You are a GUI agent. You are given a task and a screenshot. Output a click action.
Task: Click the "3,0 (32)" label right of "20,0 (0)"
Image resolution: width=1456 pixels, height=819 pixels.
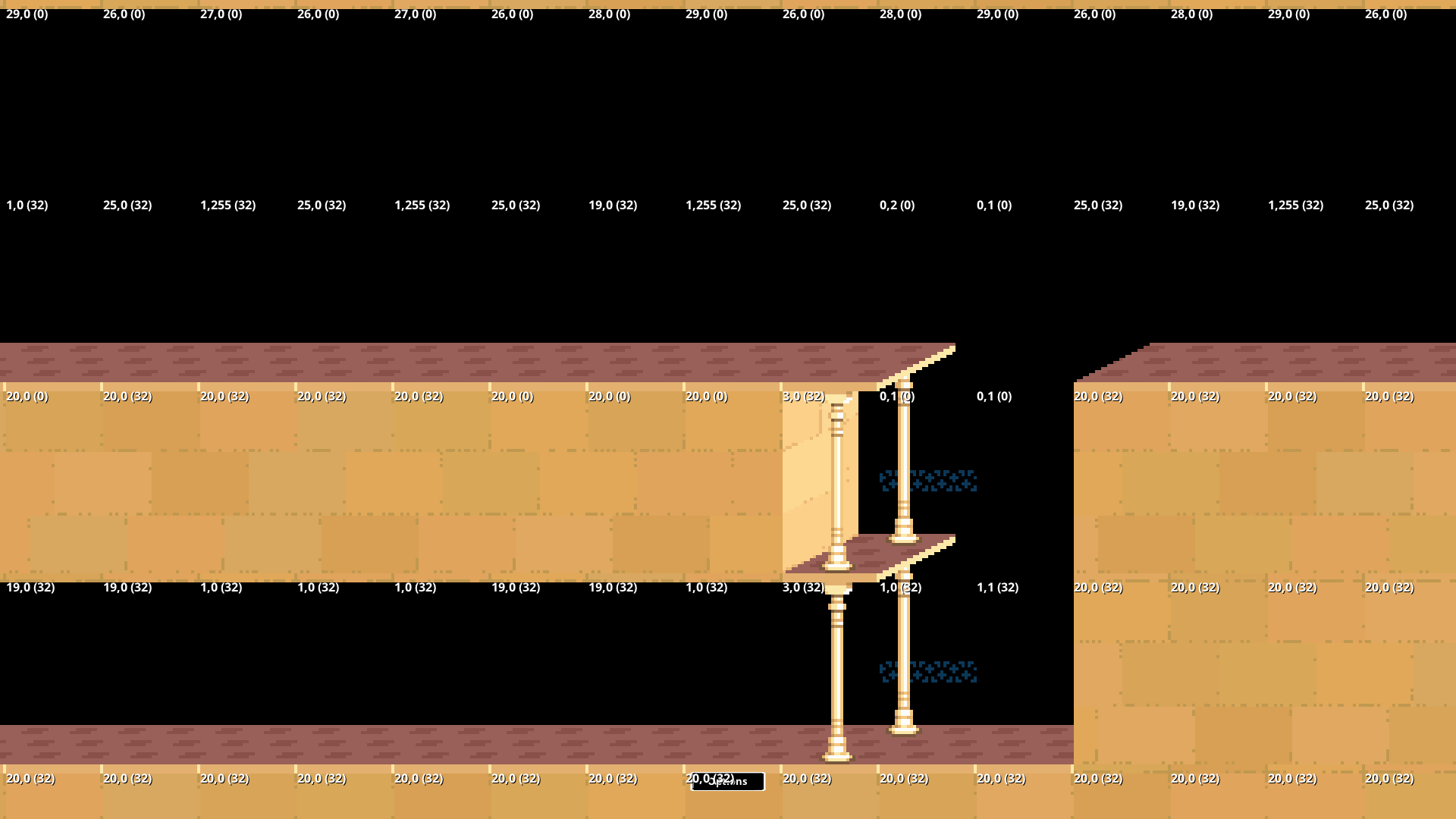803,396
